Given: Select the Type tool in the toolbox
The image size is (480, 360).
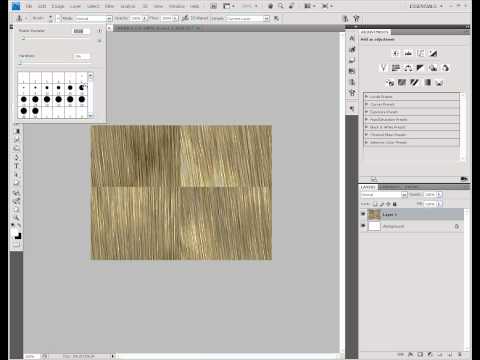Looking at the screenshot, I should click(17, 166).
